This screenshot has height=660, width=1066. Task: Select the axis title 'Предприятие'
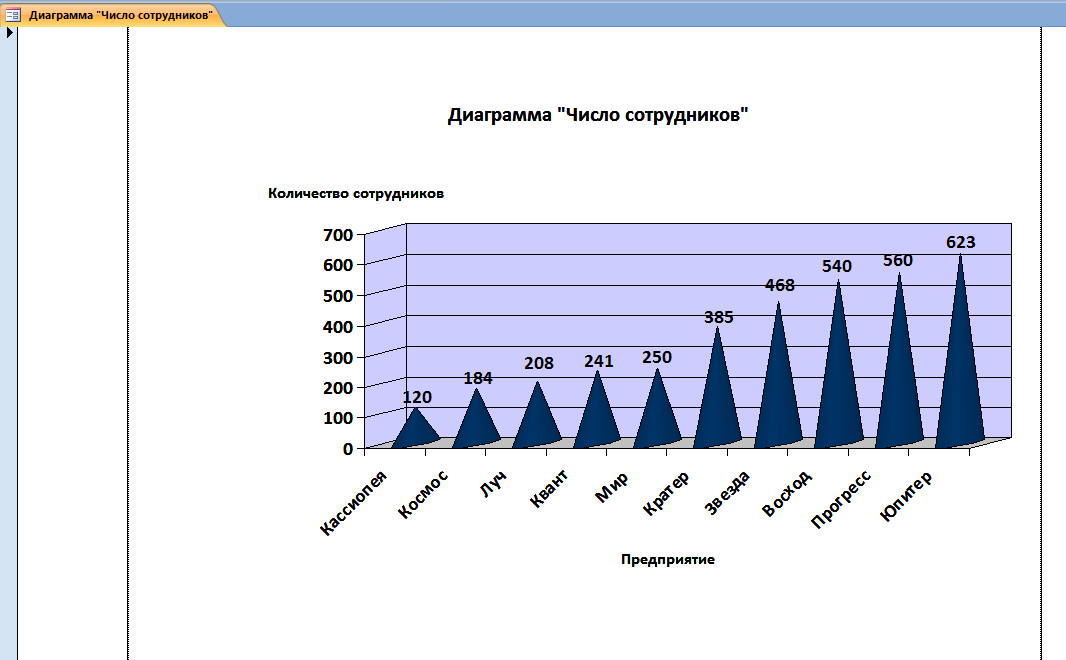668,559
